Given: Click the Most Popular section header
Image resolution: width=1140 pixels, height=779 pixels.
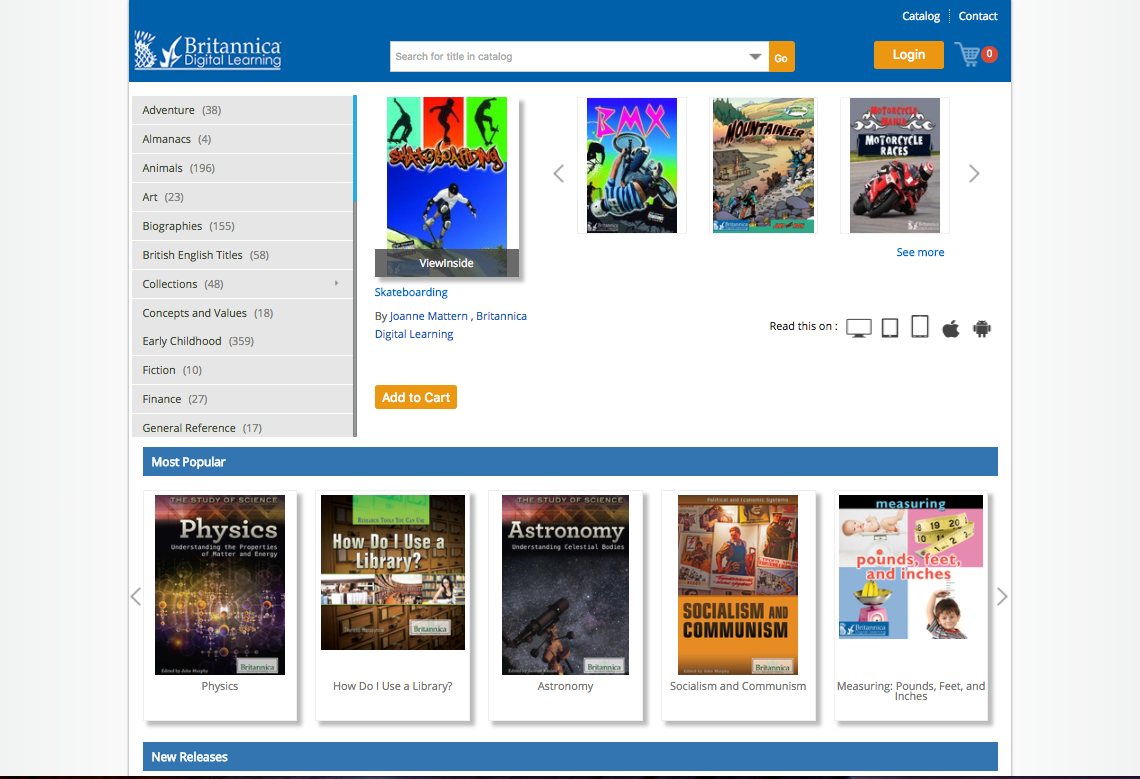Looking at the screenshot, I should click(x=570, y=462).
